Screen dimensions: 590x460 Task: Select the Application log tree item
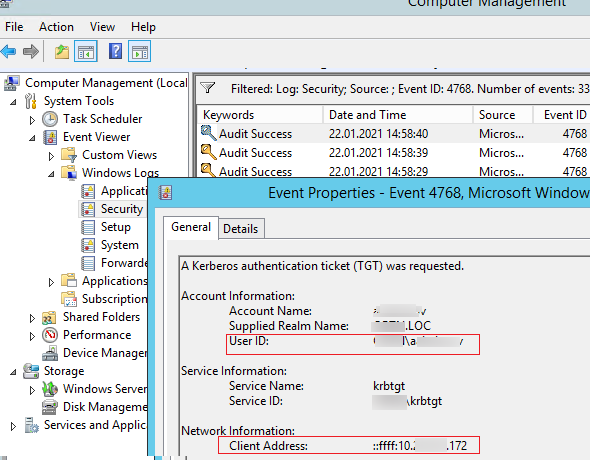tap(124, 191)
